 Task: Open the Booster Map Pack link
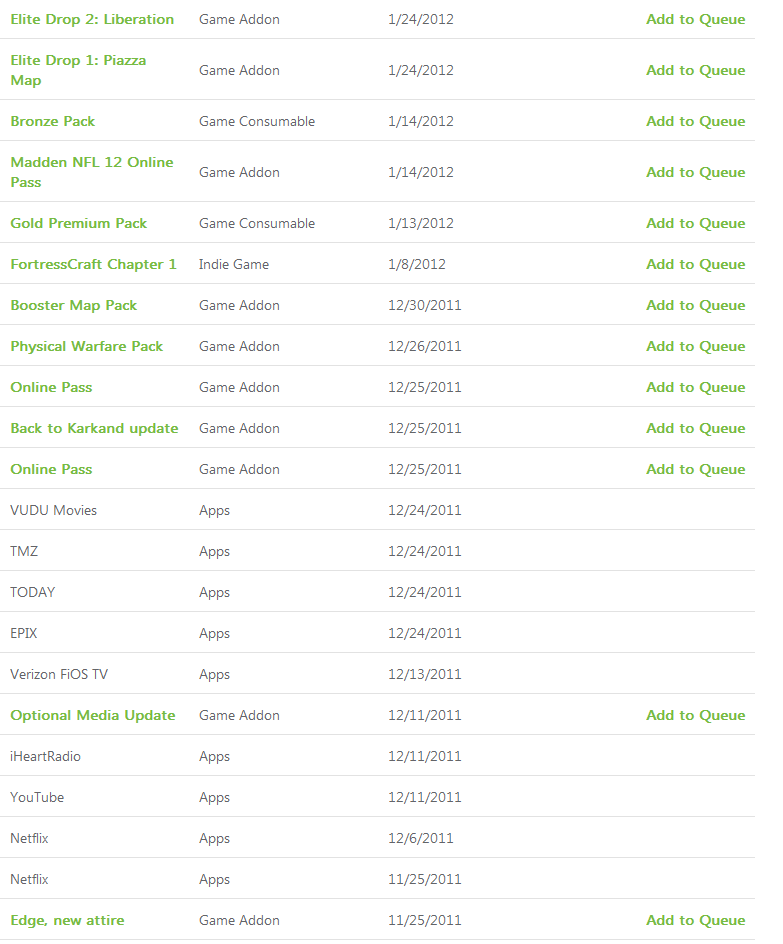[73, 305]
